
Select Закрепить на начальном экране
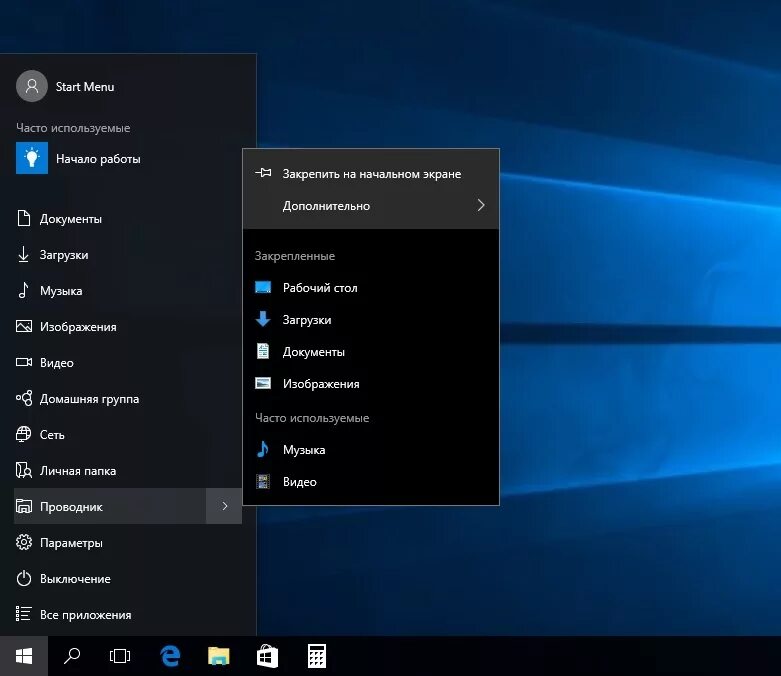pyautogui.click(x=371, y=174)
